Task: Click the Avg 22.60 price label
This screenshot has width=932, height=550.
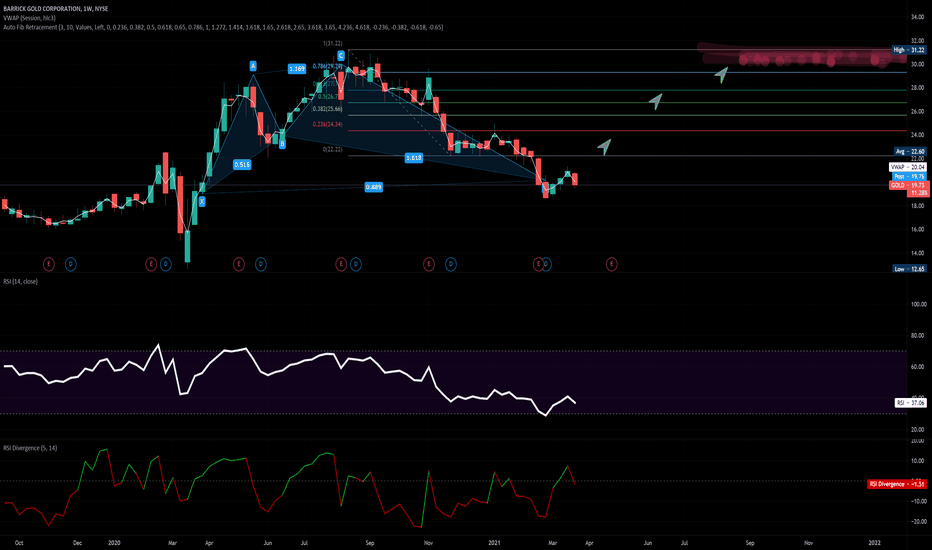Action: [x=910, y=152]
